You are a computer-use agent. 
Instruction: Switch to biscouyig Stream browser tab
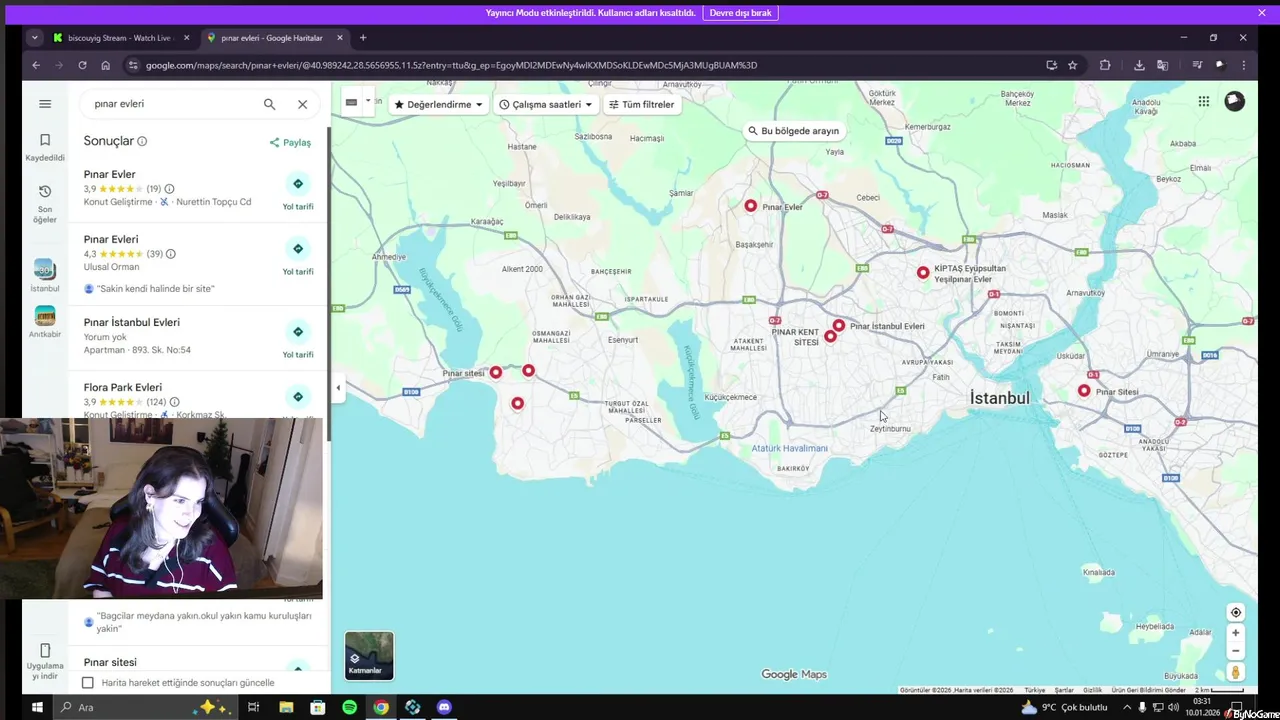pos(120,38)
